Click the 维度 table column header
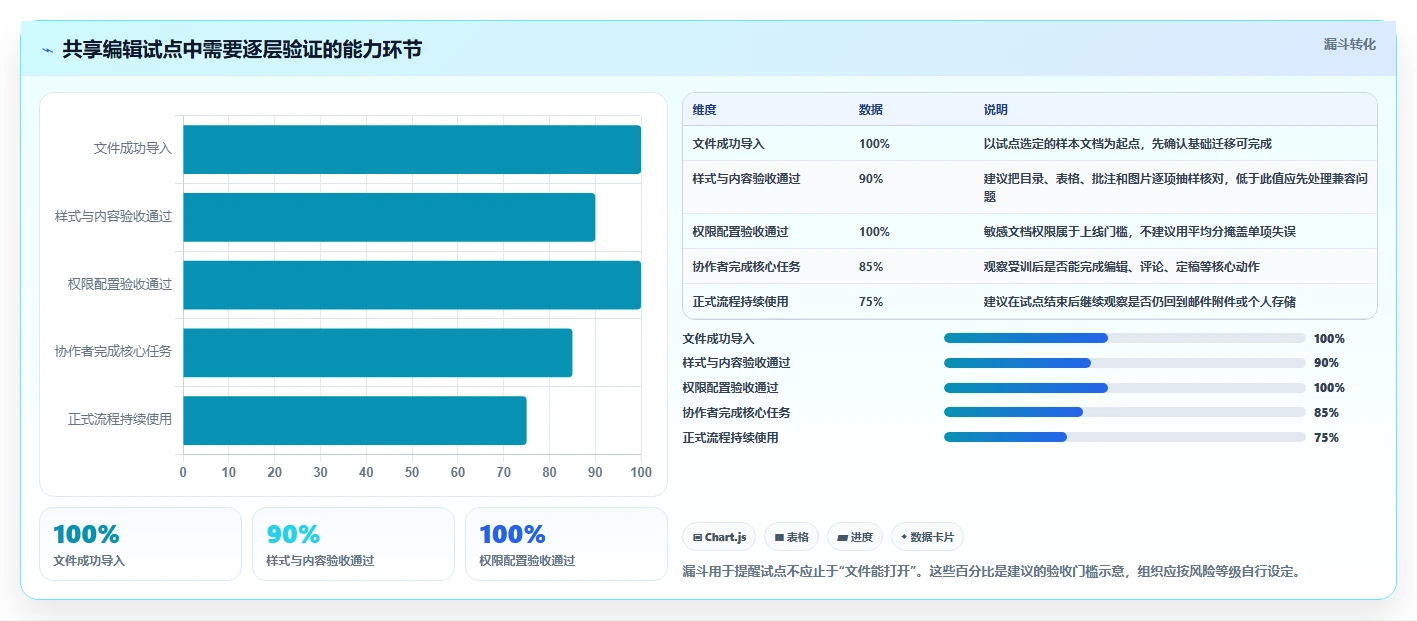1417x621 pixels. click(x=705, y=110)
